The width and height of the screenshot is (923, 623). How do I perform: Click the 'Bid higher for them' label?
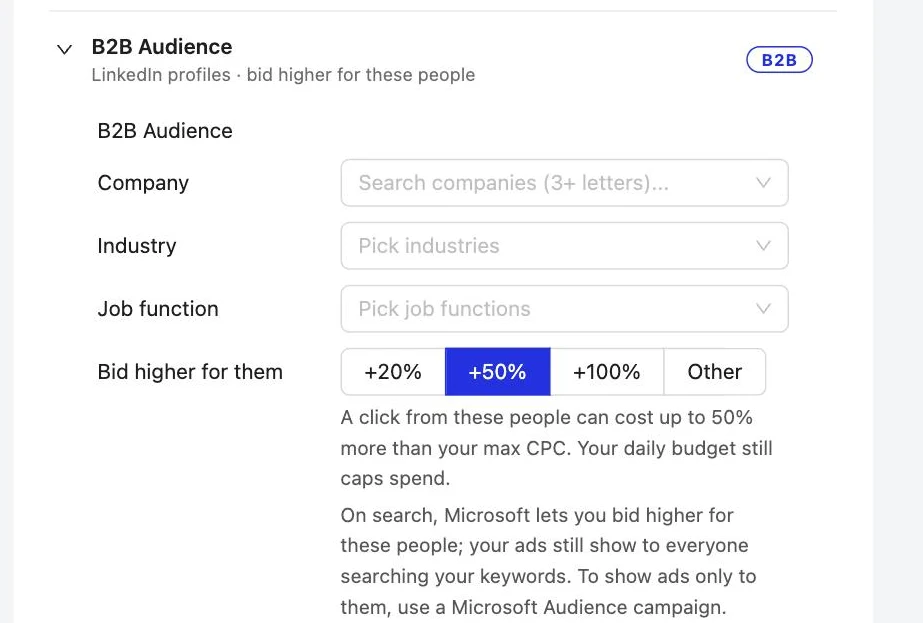coord(190,372)
